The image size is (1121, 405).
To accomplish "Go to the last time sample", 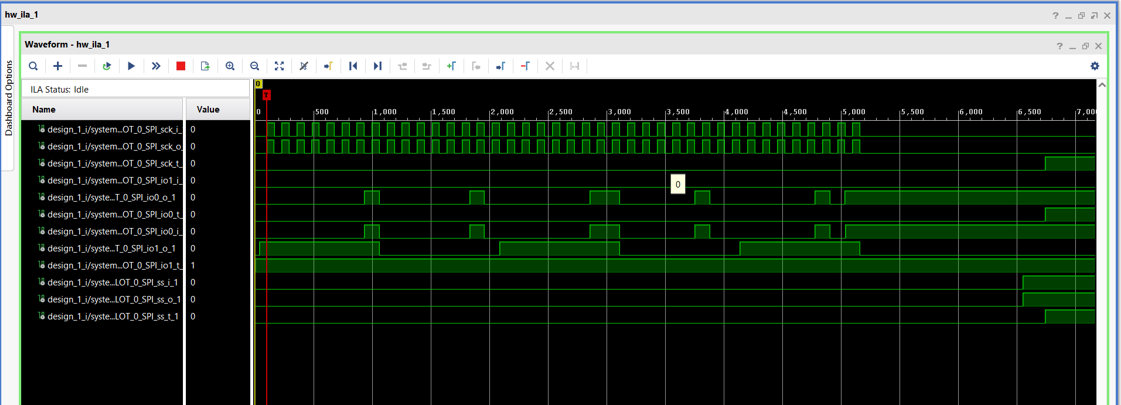I will (x=378, y=66).
